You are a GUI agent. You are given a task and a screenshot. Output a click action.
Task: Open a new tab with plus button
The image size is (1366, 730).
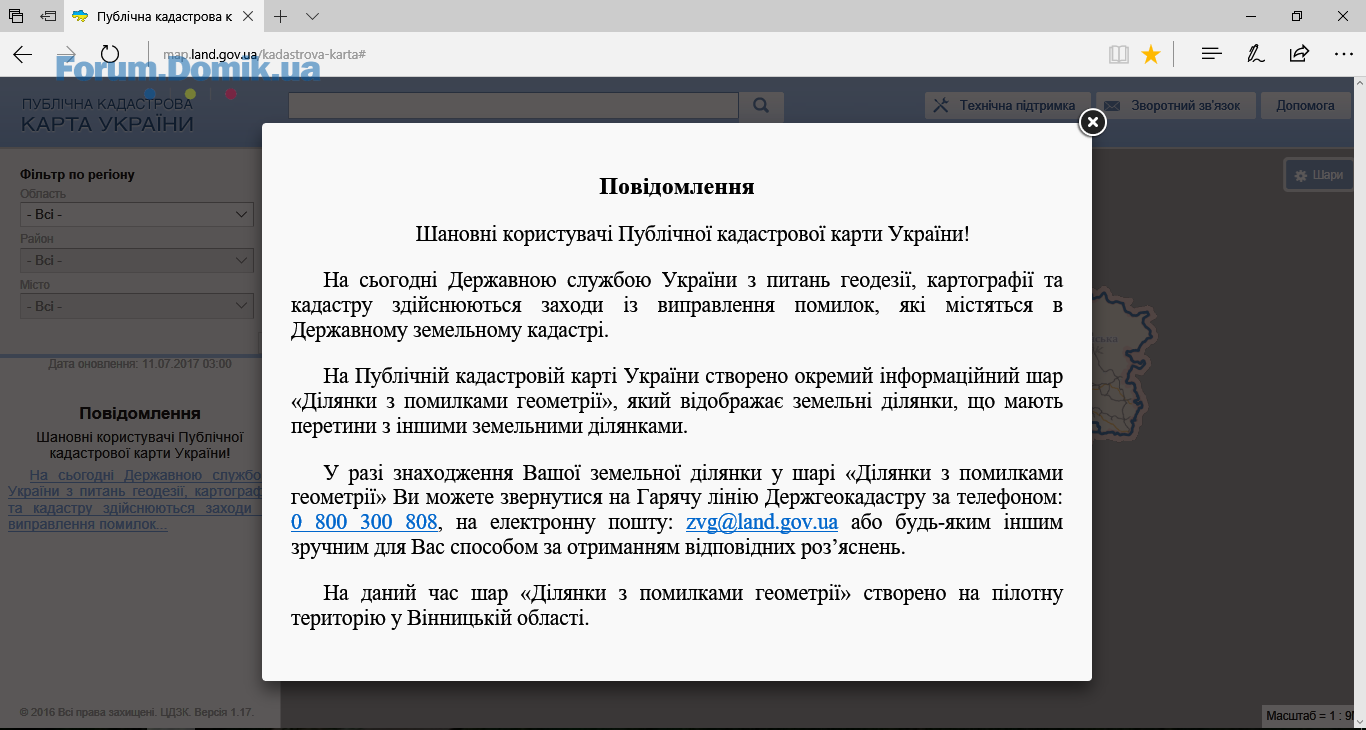[281, 16]
